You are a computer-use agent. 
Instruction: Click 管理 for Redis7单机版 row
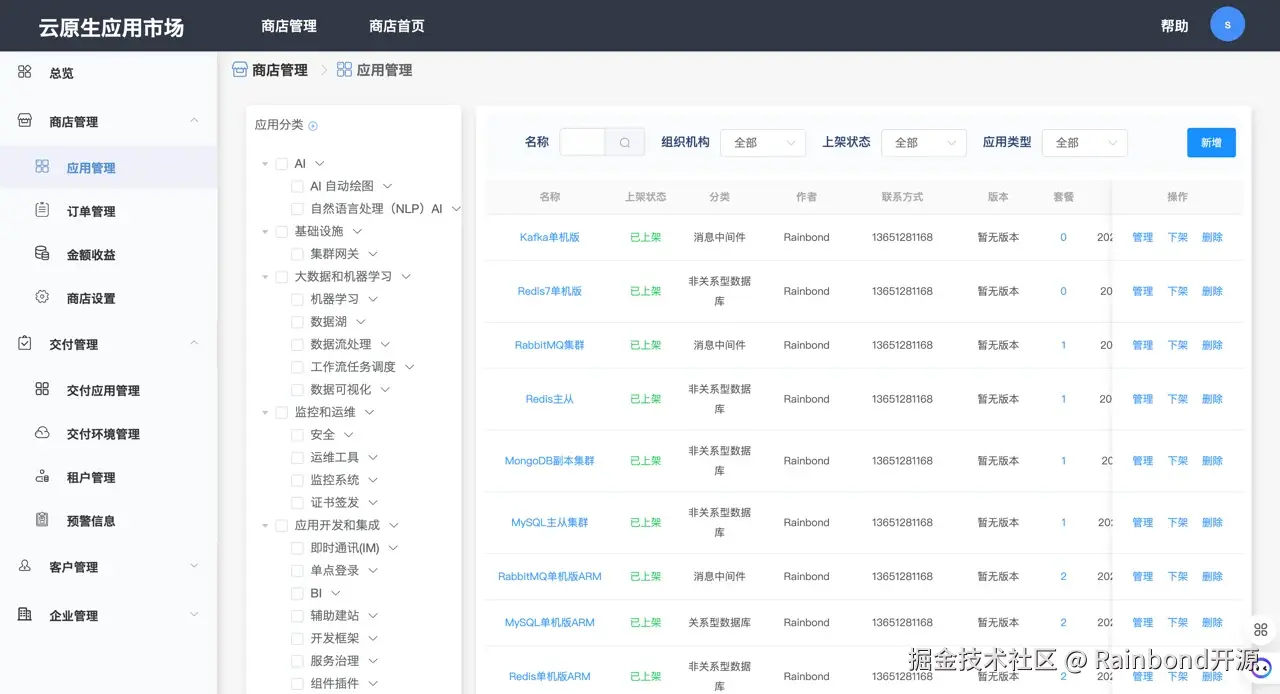coord(1143,292)
